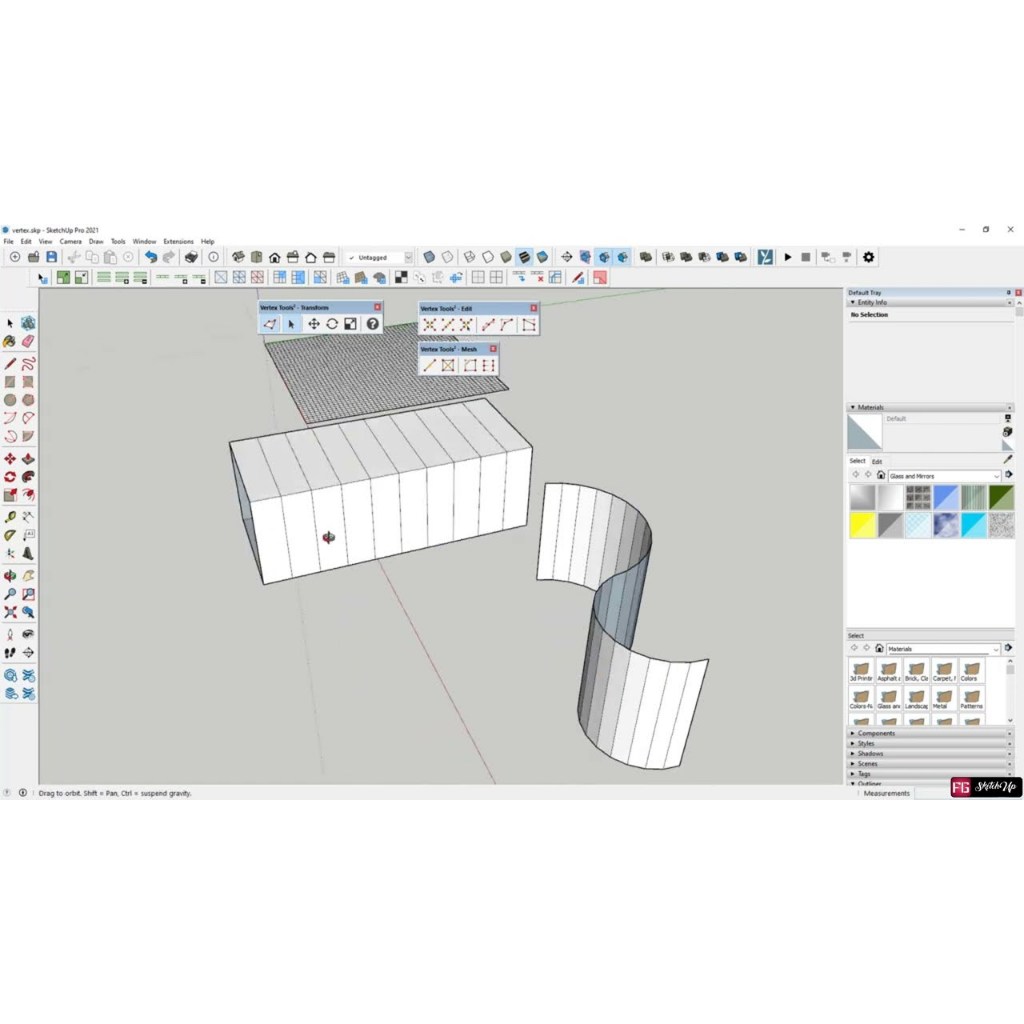The width and height of the screenshot is (1024, 1024).
Task: Select the Eraser tool in left toolbar
Action: (x=28, y=341)
